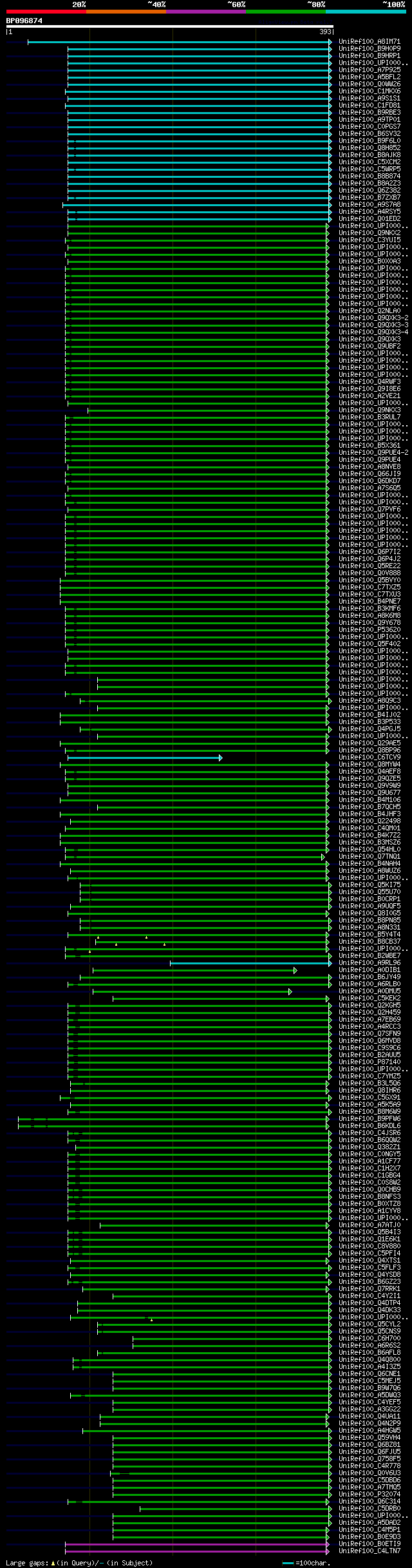Select hit label UniRef100_C3YUI5
The width and height of the screenshot is (412, 1568).
(x=370, y=240)
